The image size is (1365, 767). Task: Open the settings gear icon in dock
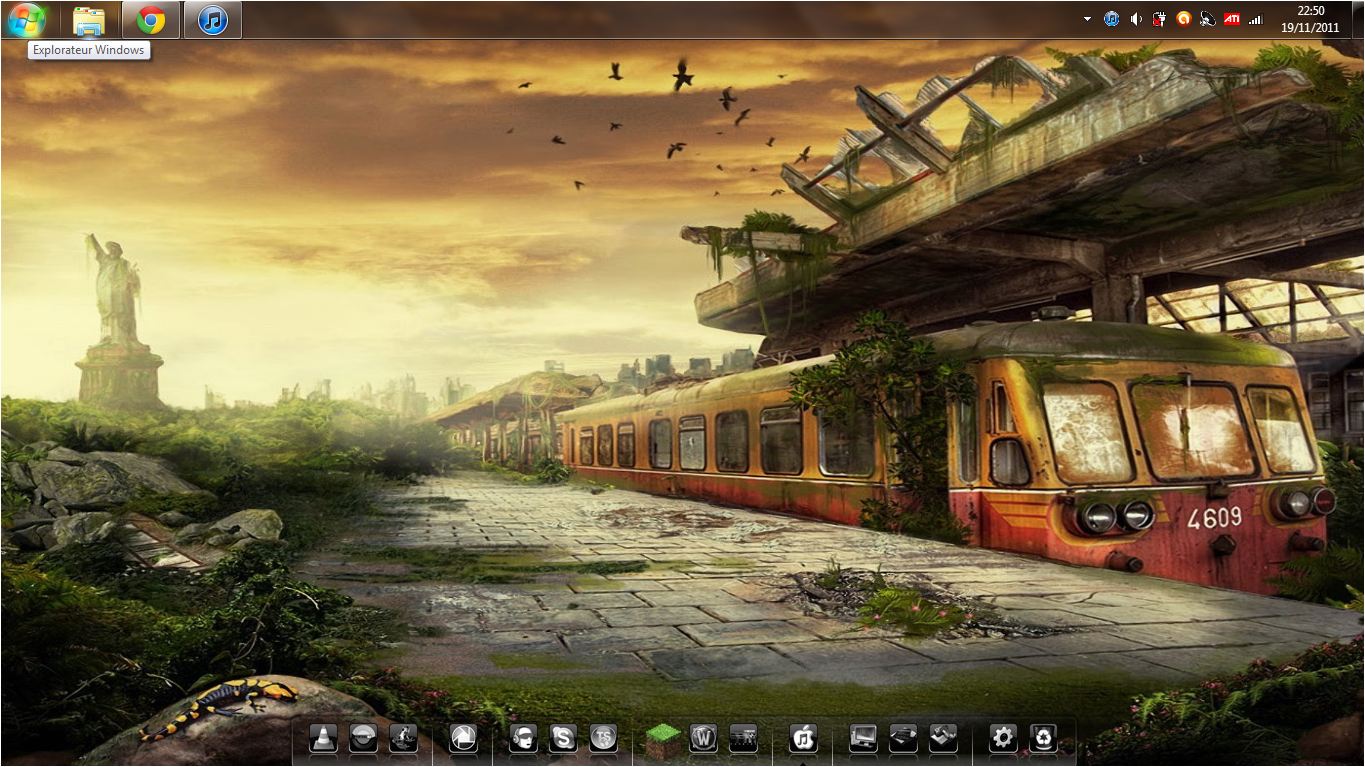[1003, 738]
